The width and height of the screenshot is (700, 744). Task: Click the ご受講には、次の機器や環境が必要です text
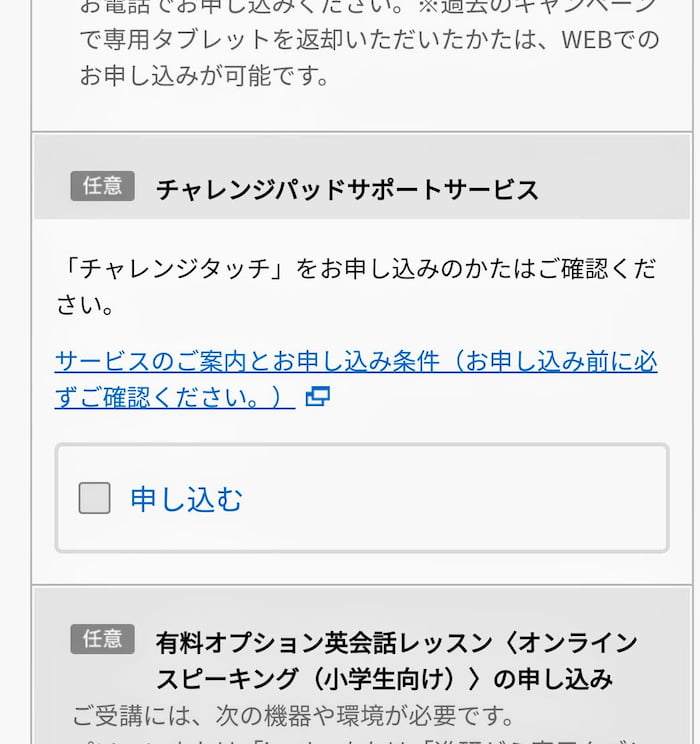coord(293,716)
